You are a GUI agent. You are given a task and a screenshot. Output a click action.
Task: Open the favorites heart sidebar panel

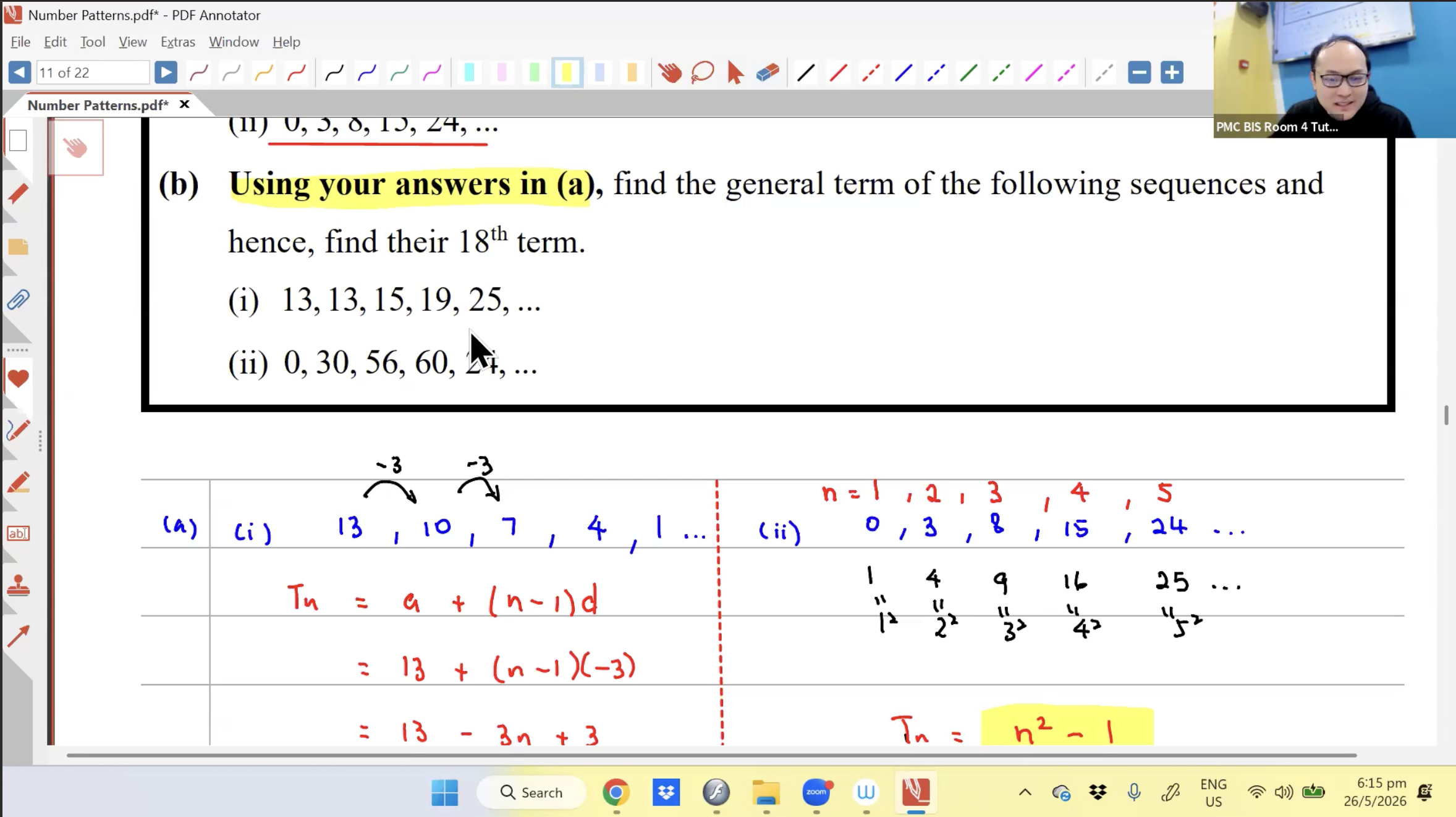[18, 378]
